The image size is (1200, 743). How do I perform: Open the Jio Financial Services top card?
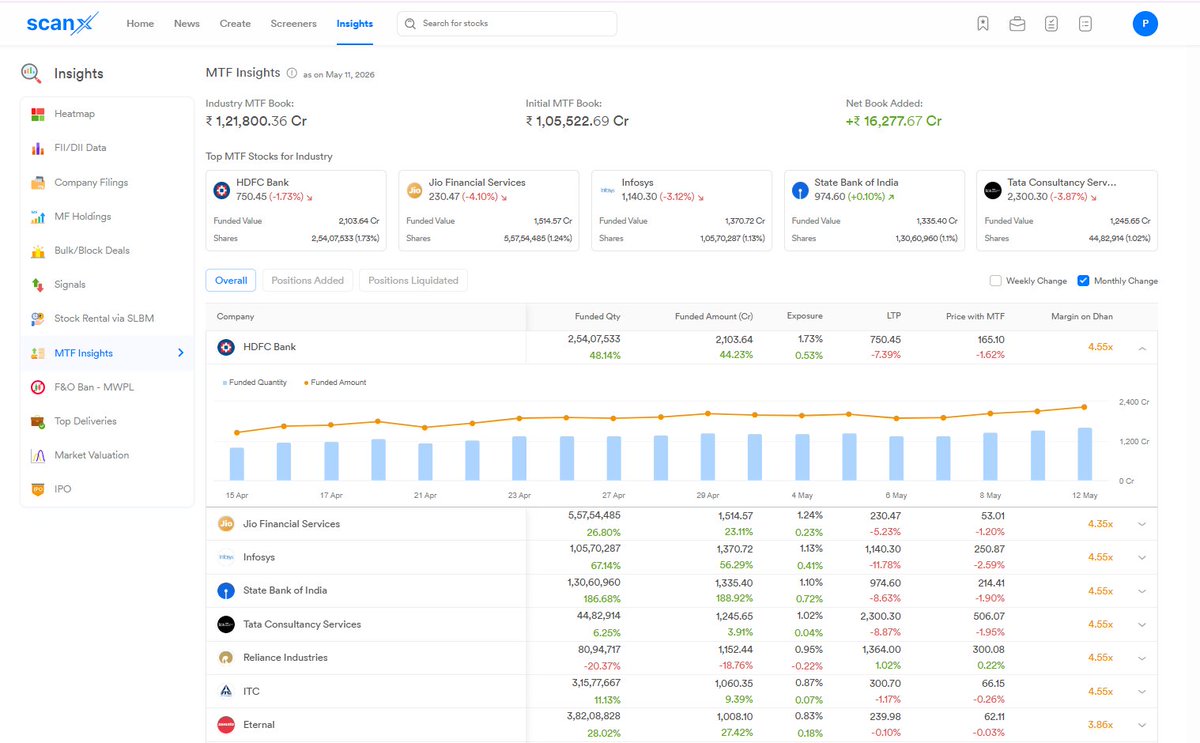point(489,210)
